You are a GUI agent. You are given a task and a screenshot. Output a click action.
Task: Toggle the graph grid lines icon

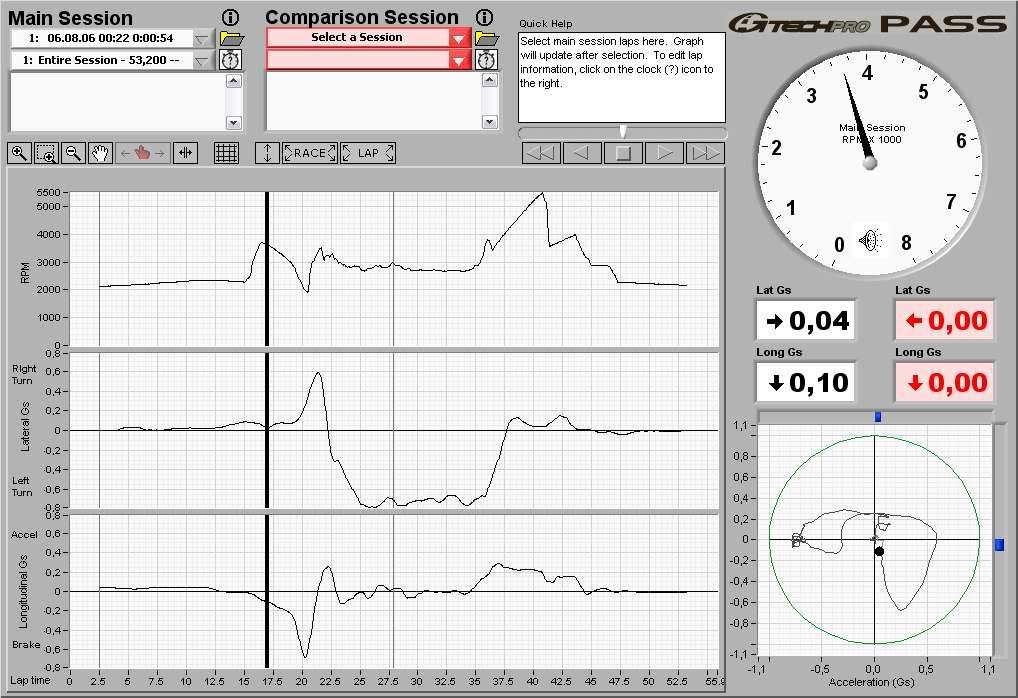tap(226, 153)
